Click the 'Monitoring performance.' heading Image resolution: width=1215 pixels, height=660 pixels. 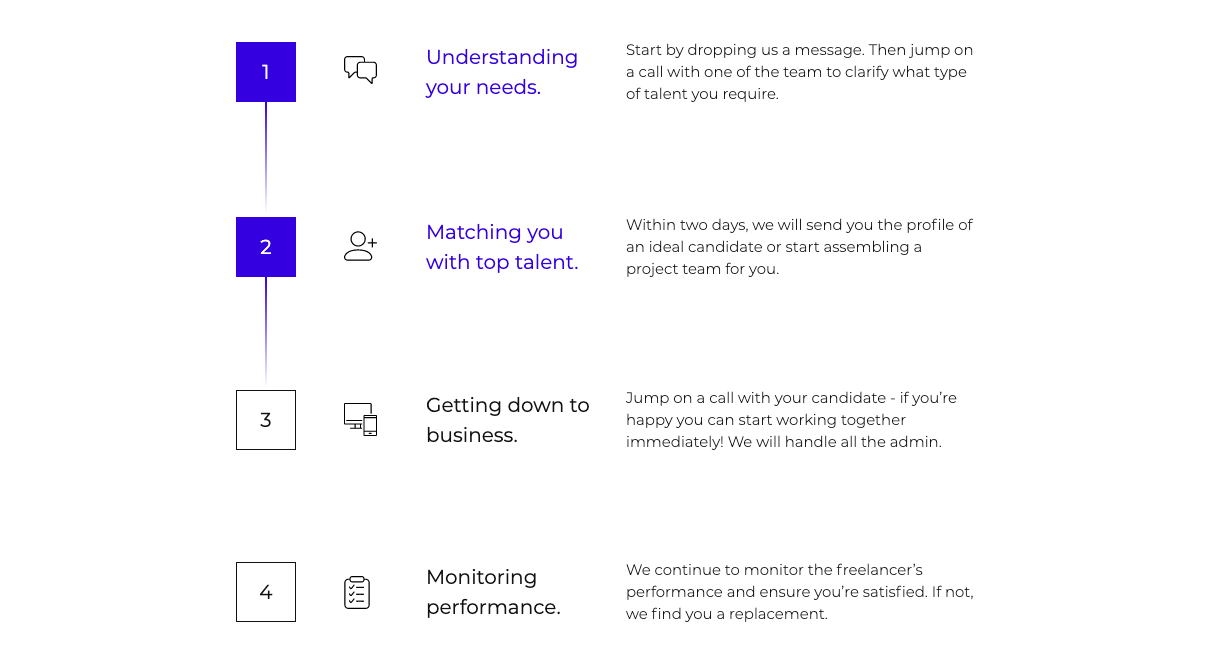493,592
